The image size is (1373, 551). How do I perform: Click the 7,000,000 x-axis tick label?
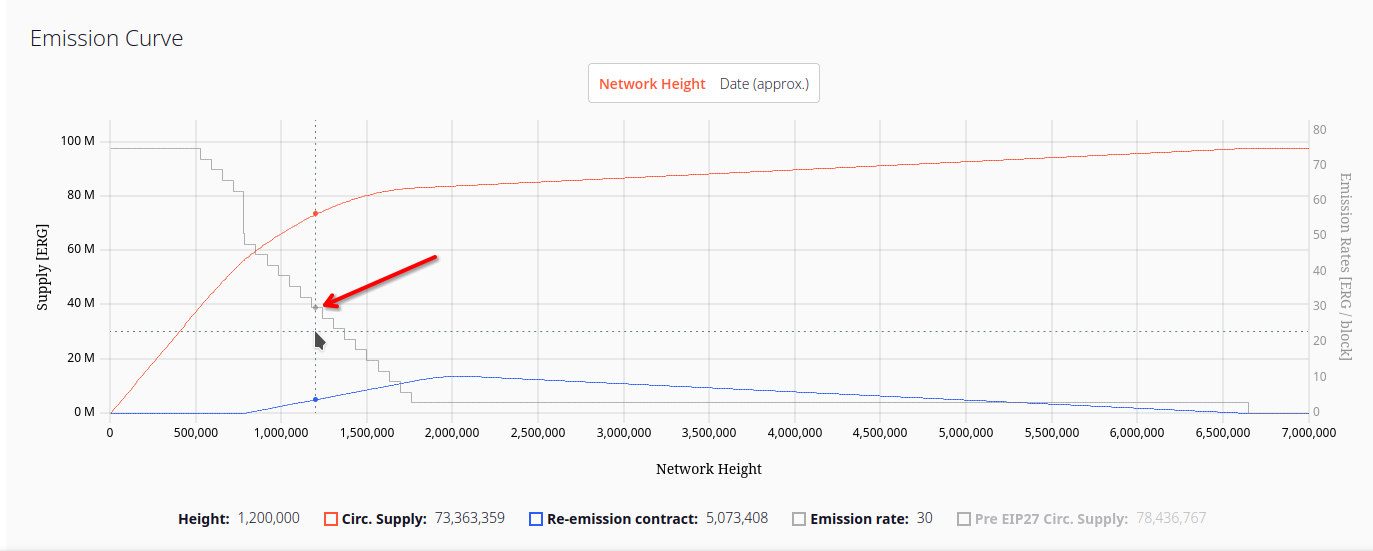(1308, 433)
